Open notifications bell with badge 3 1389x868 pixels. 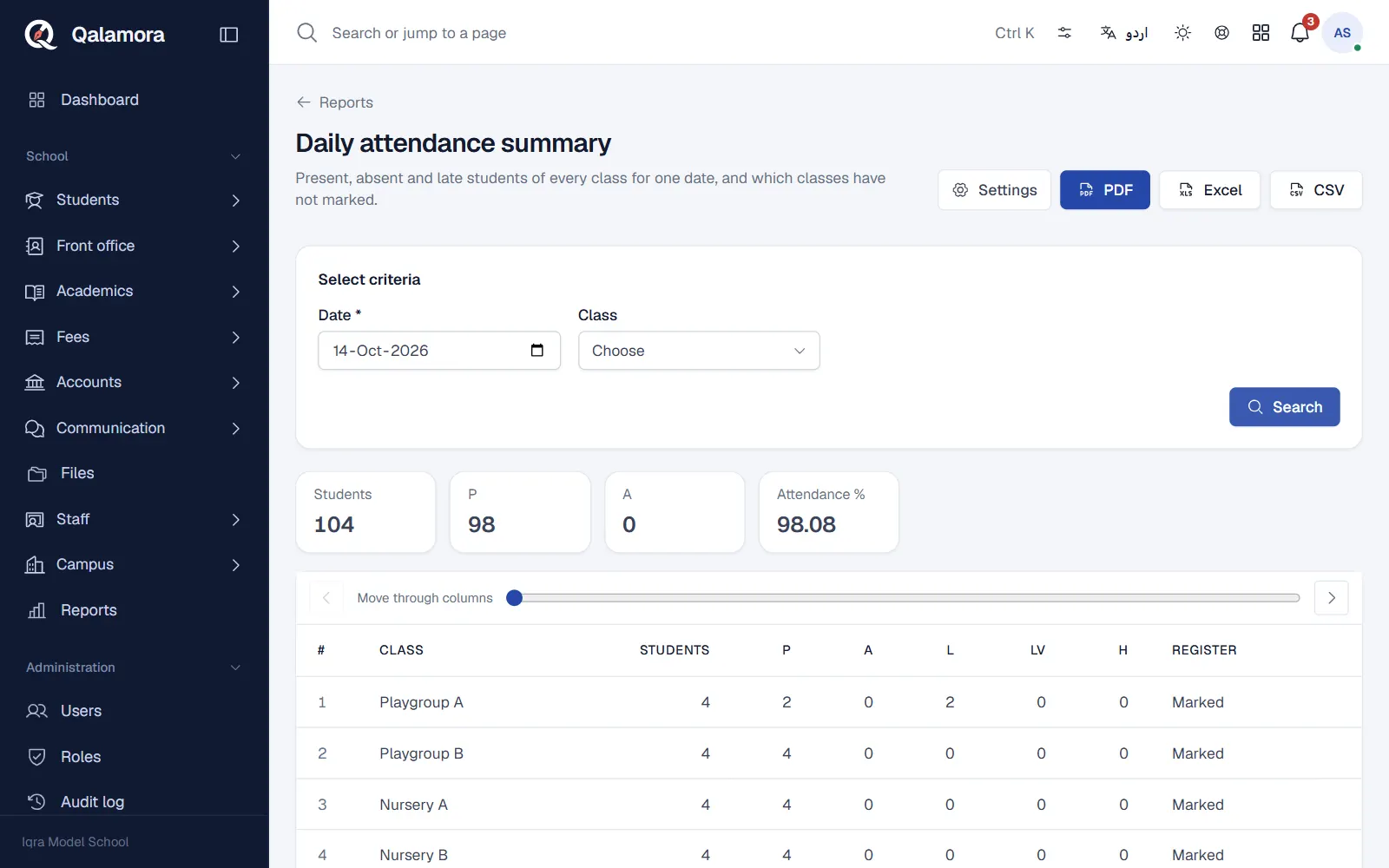coord(1300,32)
